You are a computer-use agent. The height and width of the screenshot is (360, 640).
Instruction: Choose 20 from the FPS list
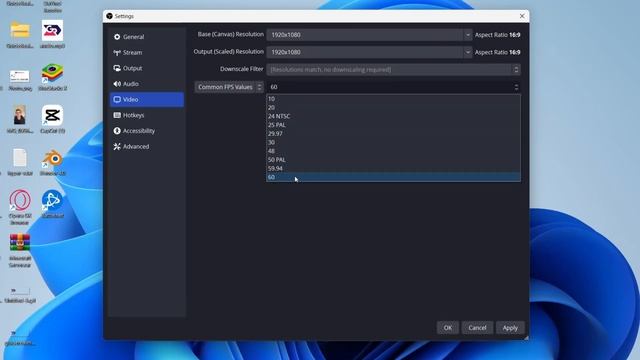393,107
